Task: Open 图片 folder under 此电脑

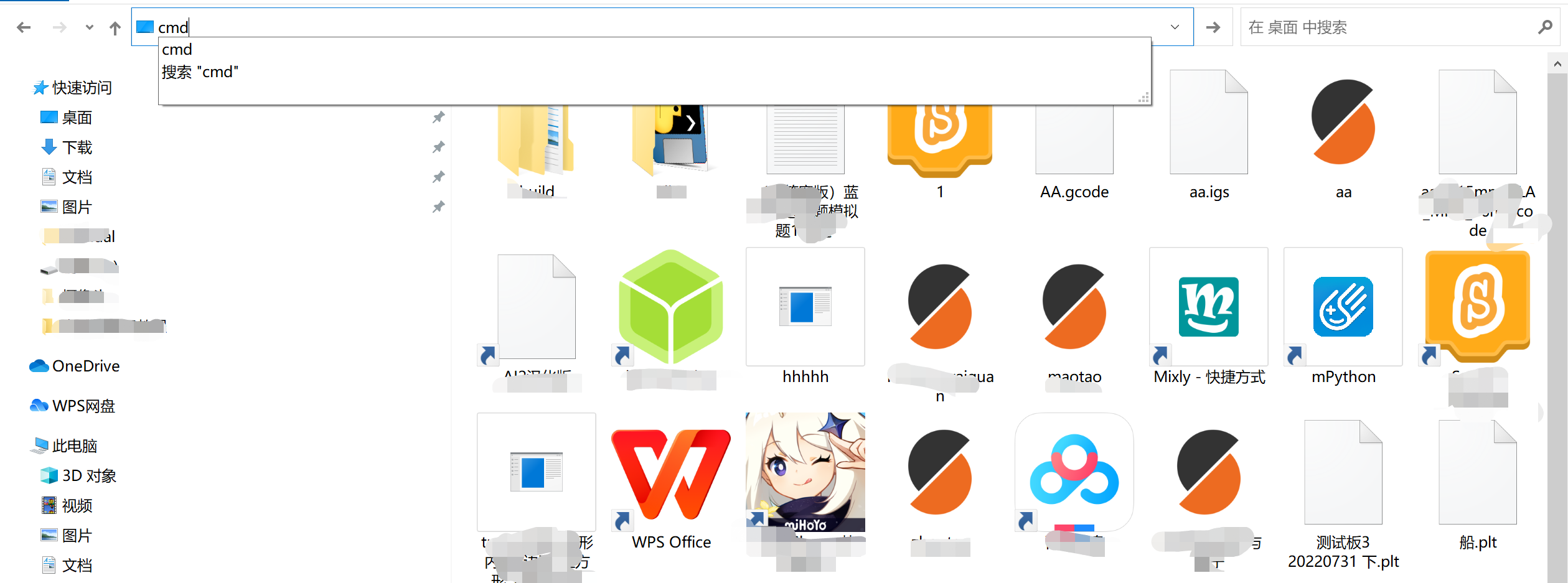Action: pyautogui.click(x=67, y=535)
